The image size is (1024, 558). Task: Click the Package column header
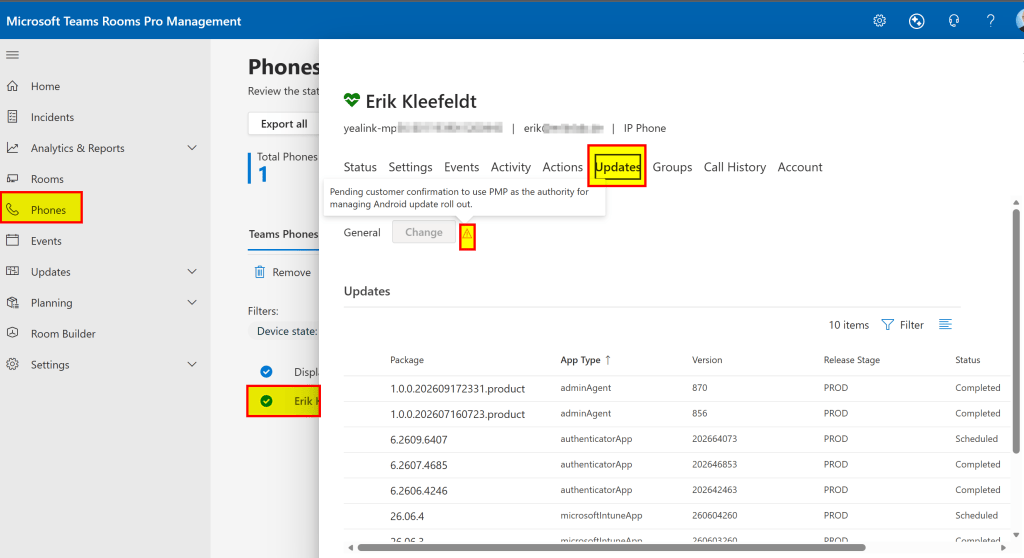coord(407,359)
